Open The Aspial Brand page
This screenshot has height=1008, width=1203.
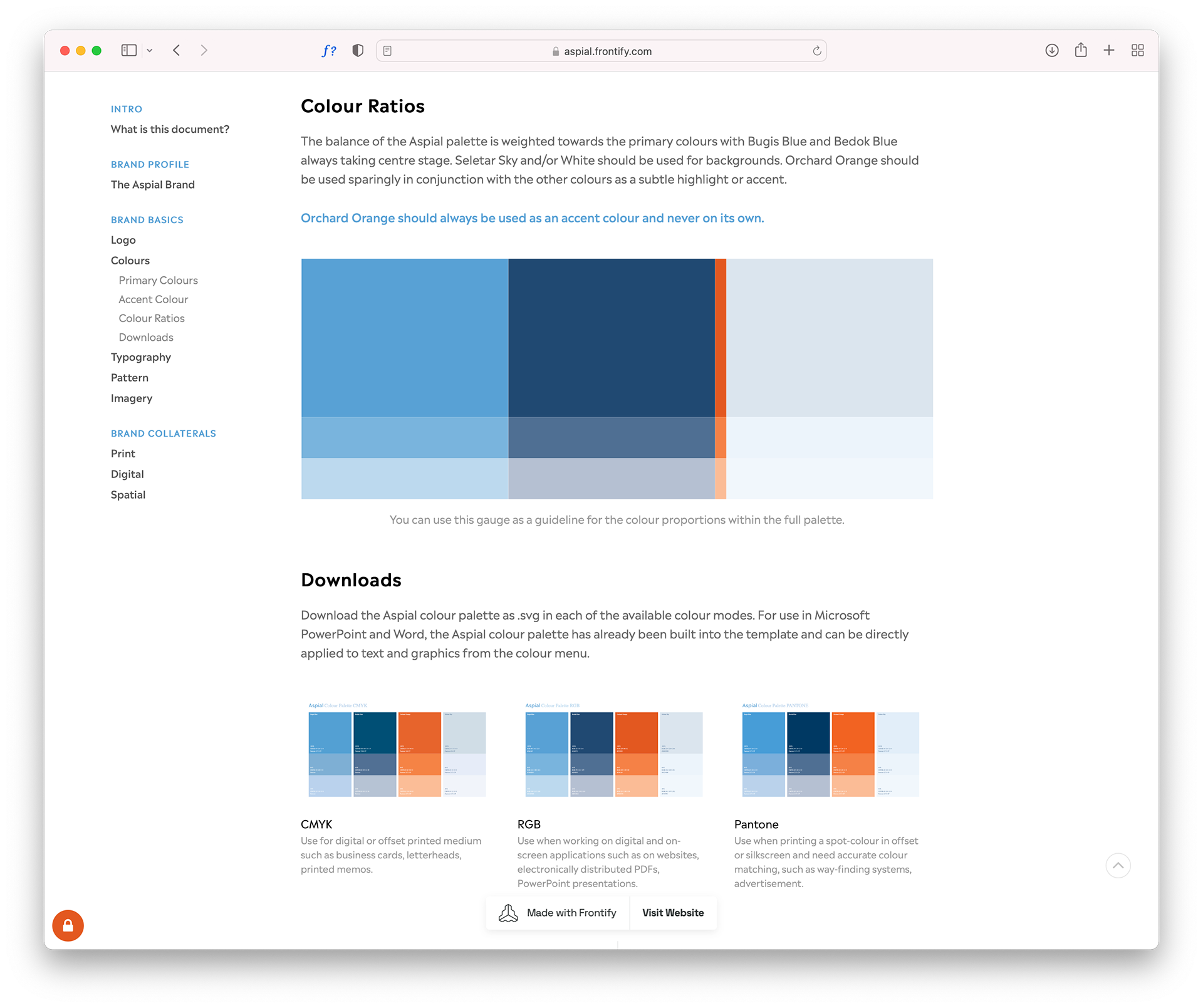point(153,185)
